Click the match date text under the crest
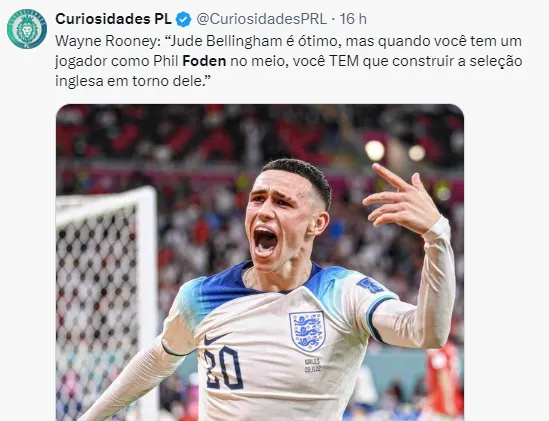This screenshot has width=549, height=421. click(x=312, y=365)
